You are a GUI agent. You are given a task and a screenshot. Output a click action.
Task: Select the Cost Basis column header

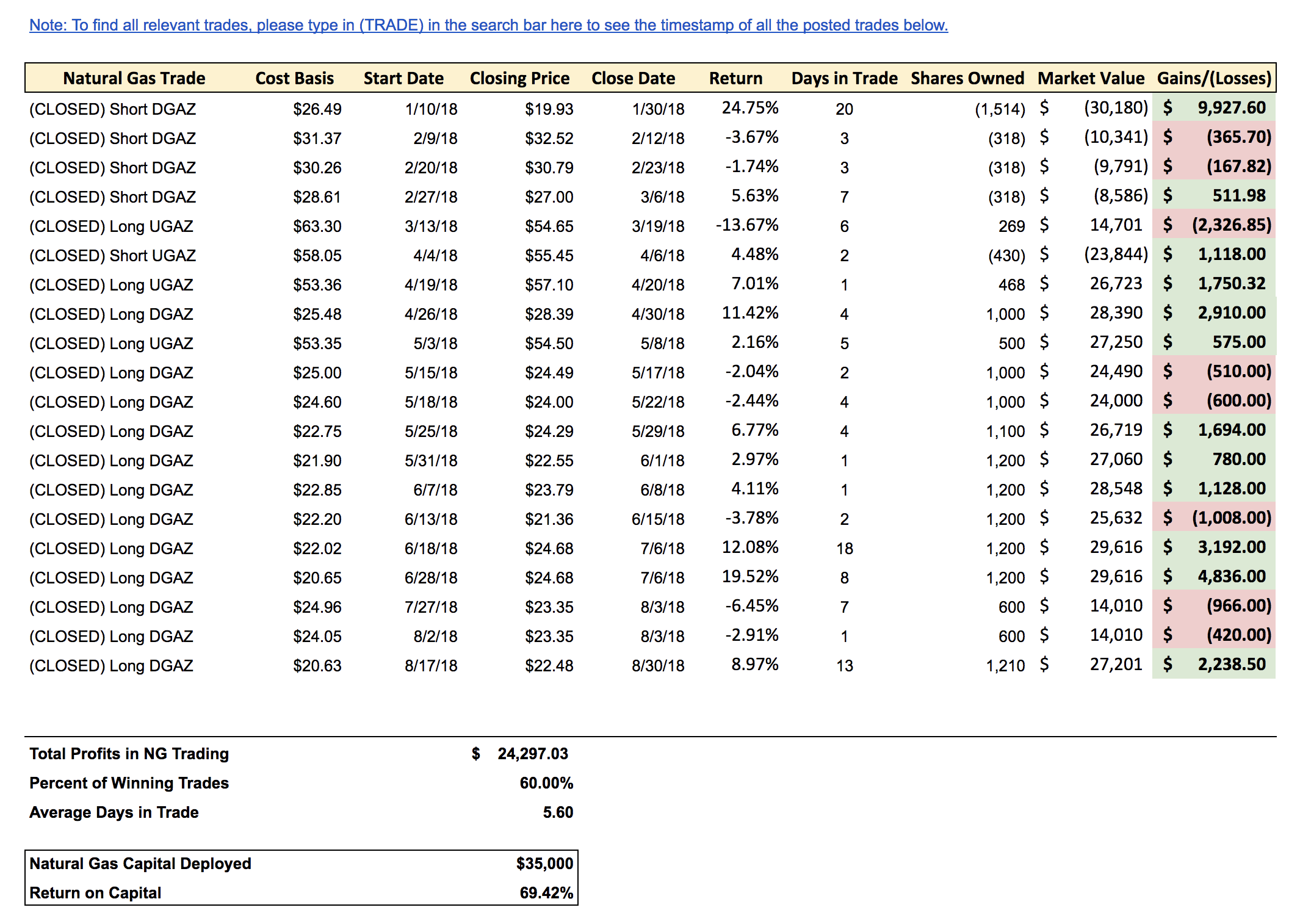pyautogui.click(x=295, y=78)
